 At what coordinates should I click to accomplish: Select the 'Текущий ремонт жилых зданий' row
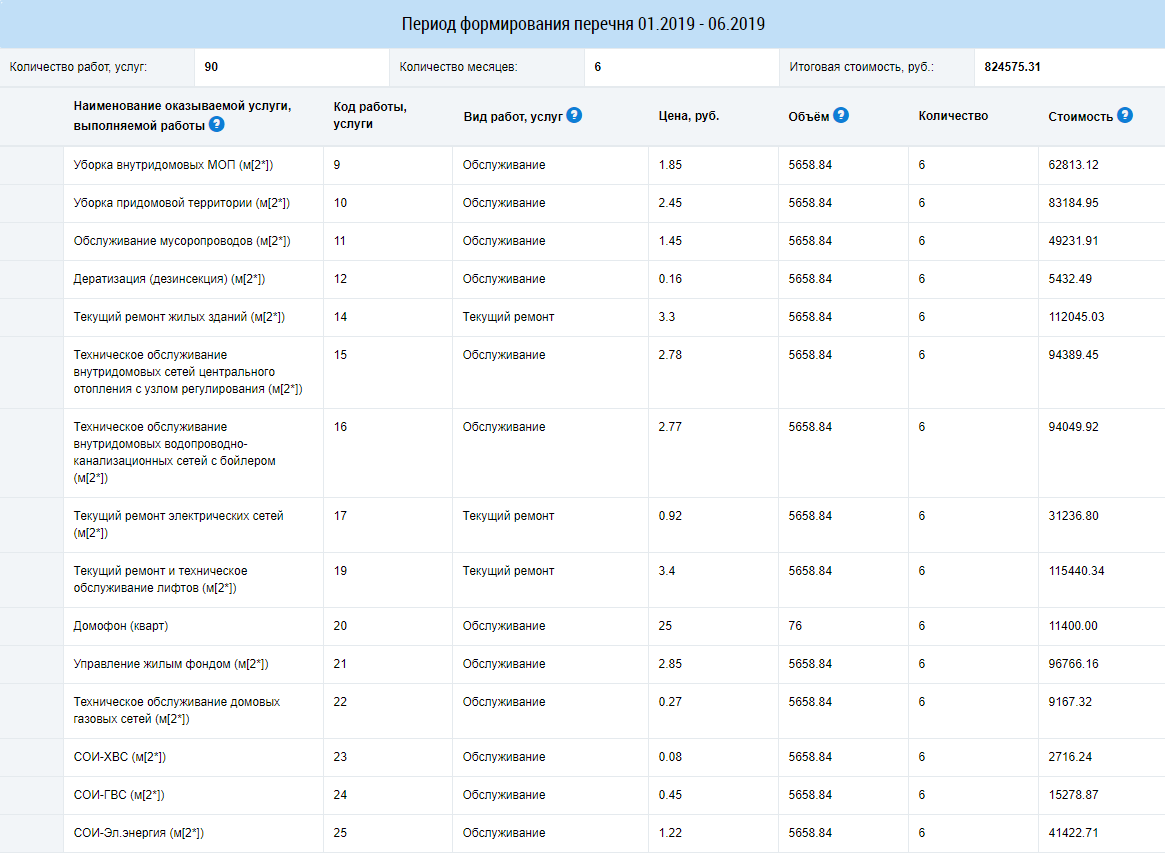179,317
